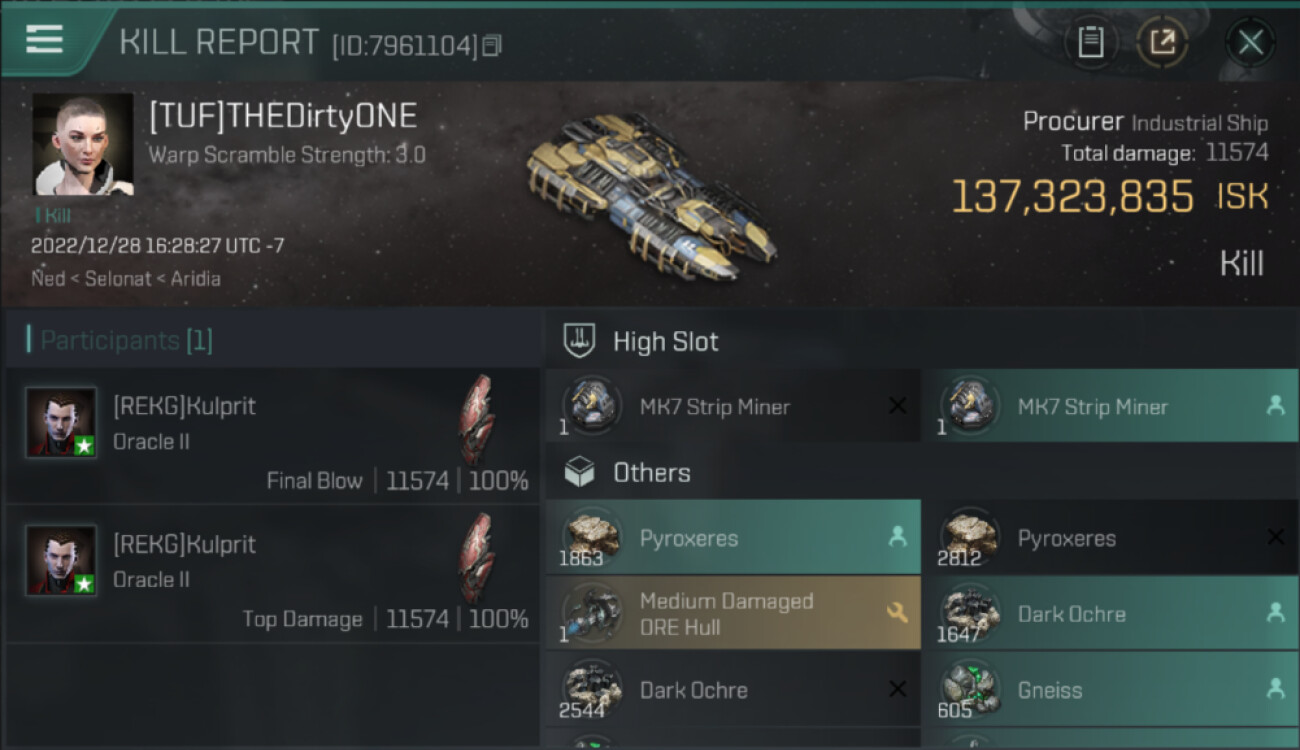Click the share export icon

(x=1162, y=42)
